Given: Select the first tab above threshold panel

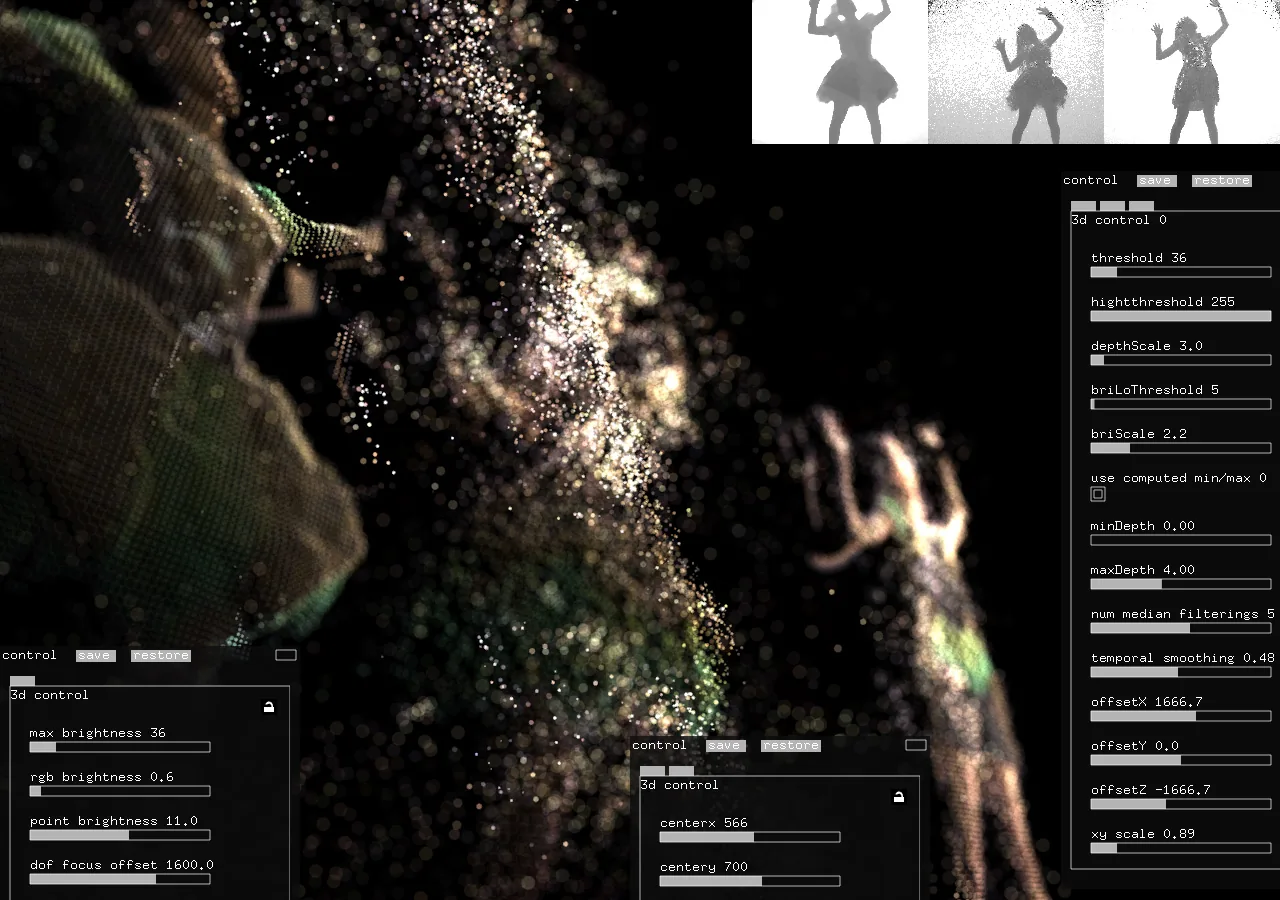Looking at the screenshot, I should click(x=1083, y=206).
